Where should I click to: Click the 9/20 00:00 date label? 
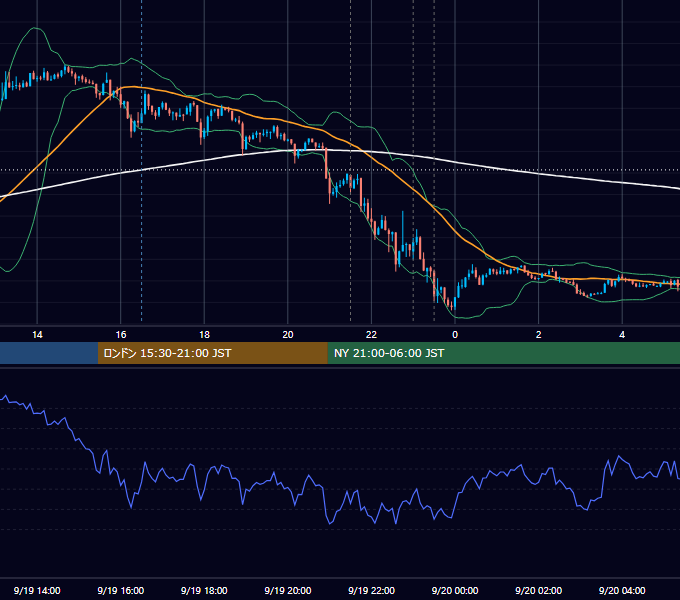(455, 590)
